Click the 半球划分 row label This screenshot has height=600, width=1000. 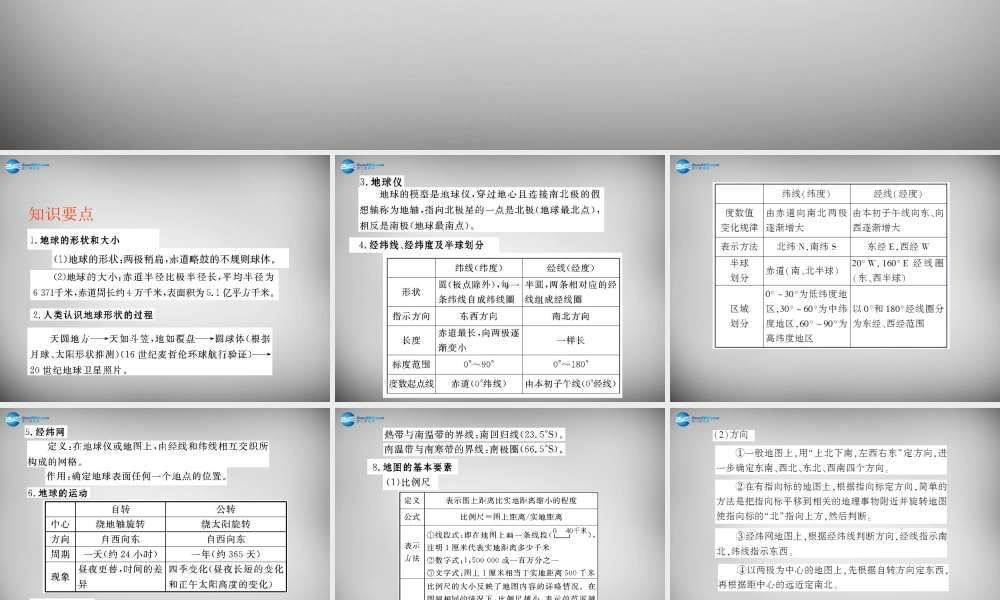click(739, 270)
